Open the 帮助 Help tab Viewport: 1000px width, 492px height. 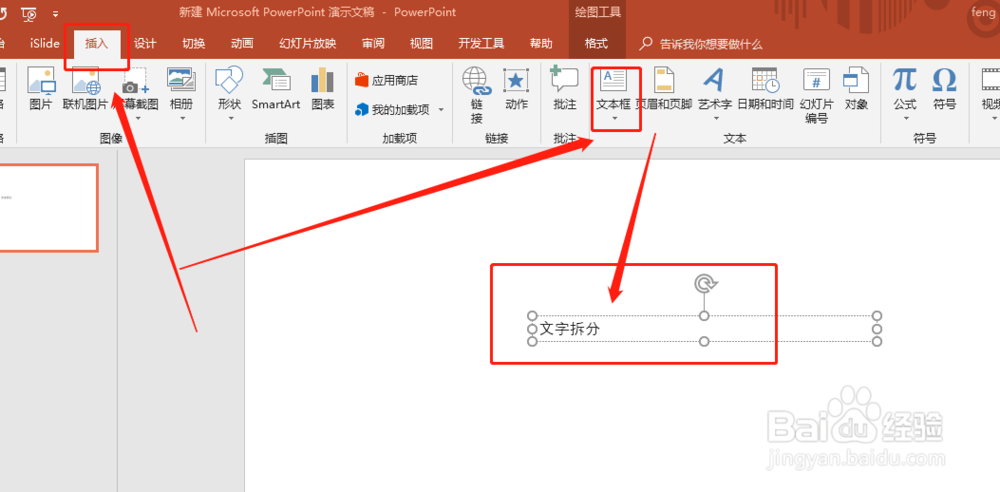[541, 43]
